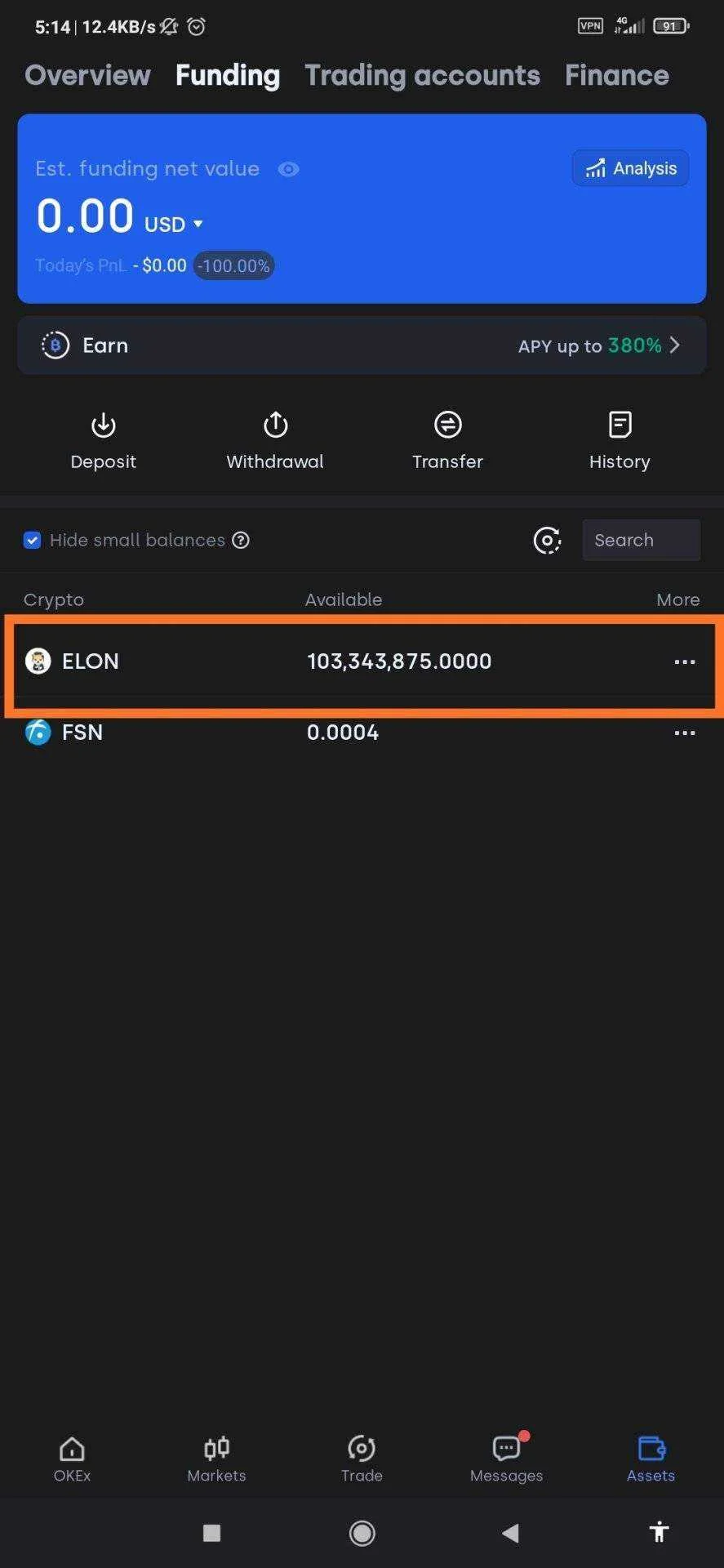Tap the Est. funding net value label
724x1568 pixels.
(147, 169)
